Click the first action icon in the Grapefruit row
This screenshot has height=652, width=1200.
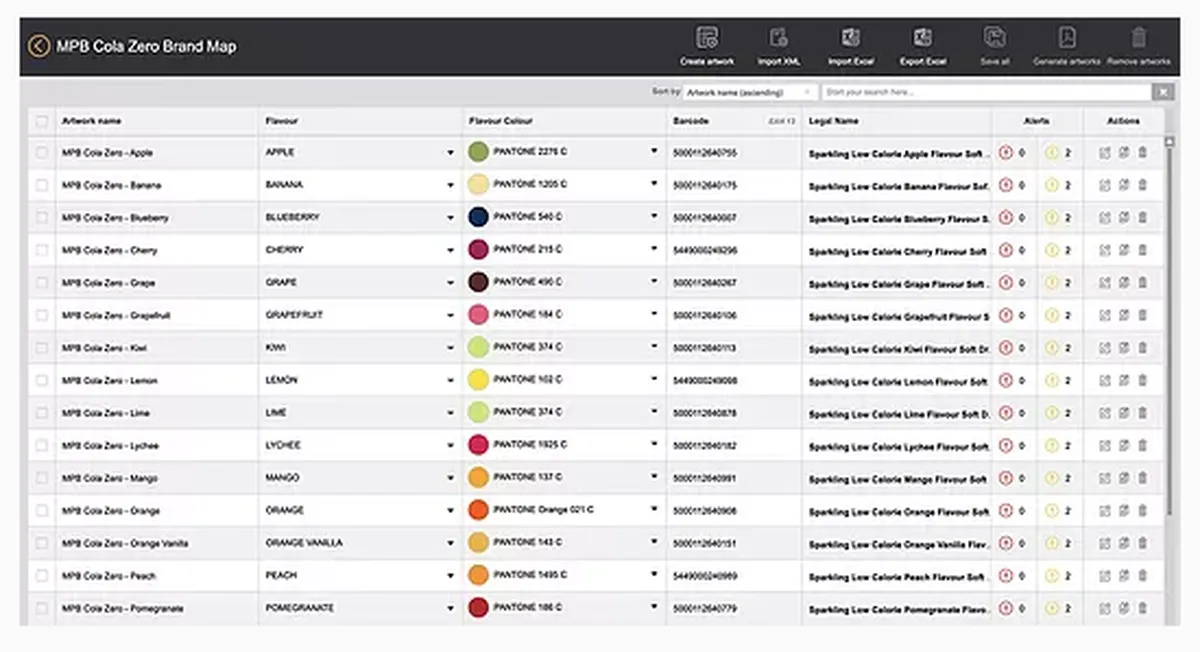[1105, 315]
